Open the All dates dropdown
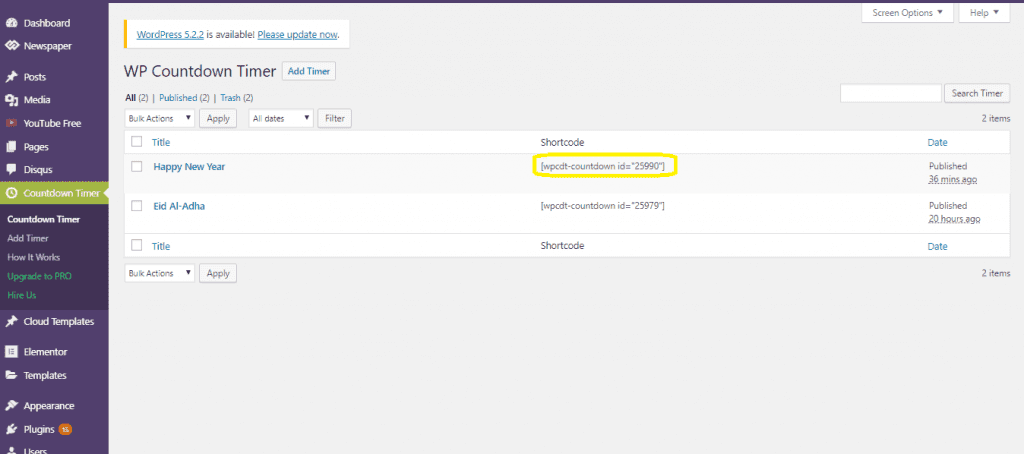1024x454 pixels. click(x=281, y=118)
